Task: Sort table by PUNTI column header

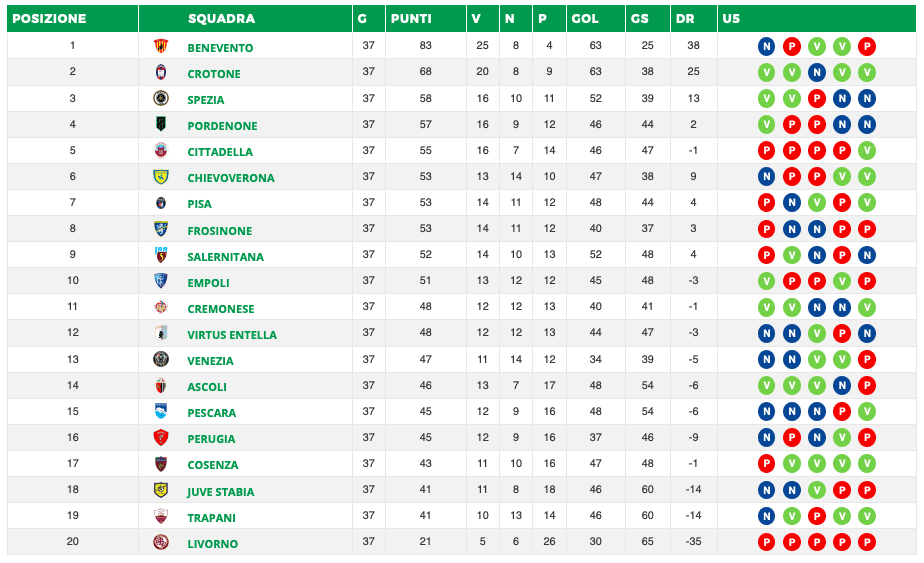Action: (x=411, y=19)
